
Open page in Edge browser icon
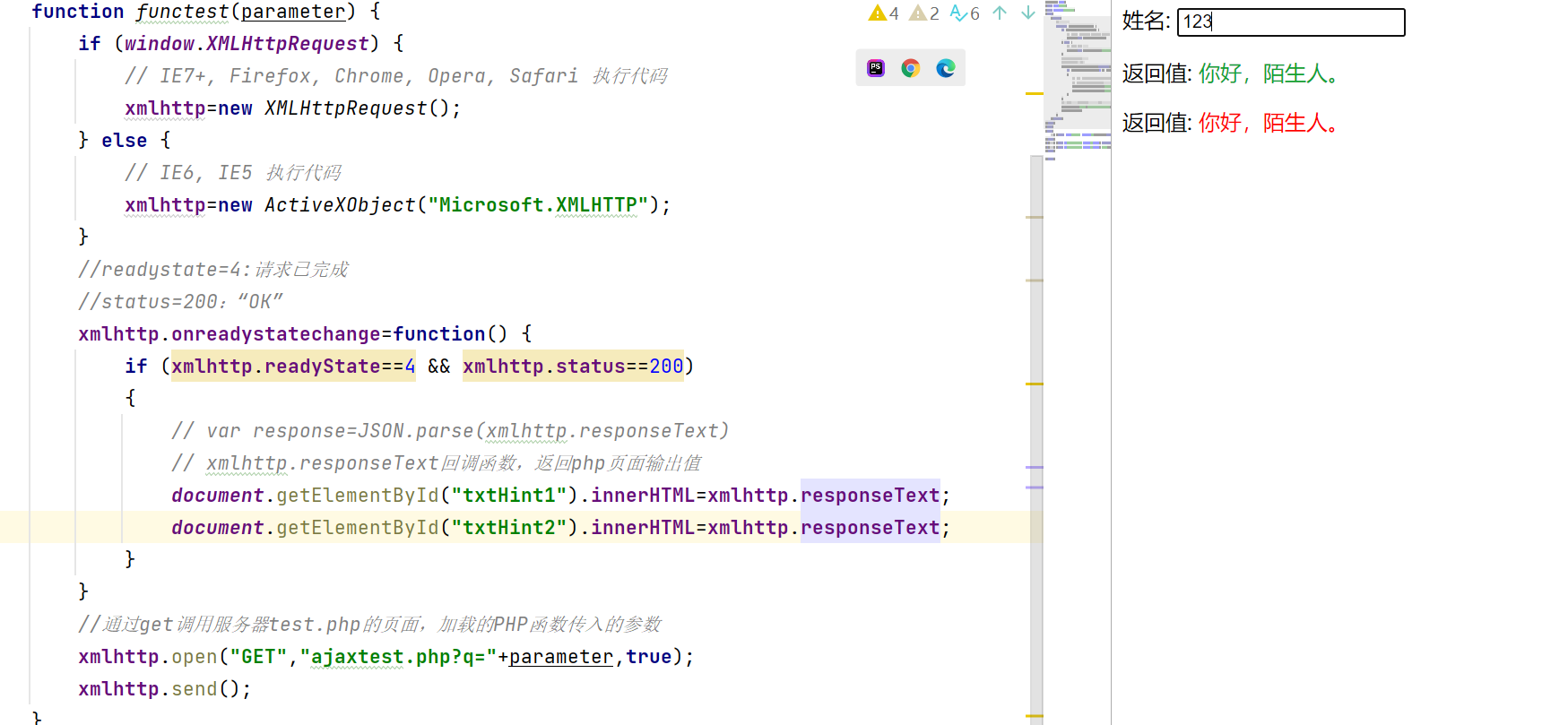[x=946, y=68]
